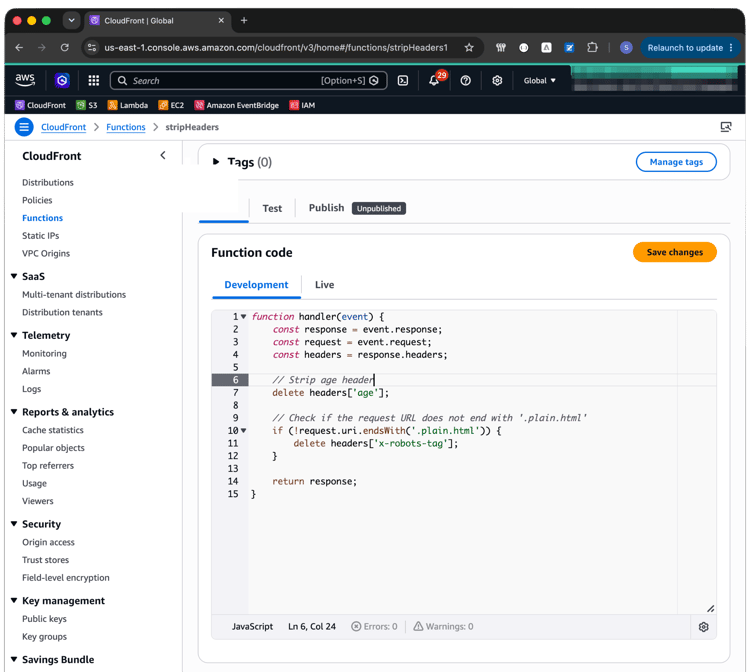Collapse the CloudFront side navigation
This screenshot has height=672, width=750.
point(163,155)
